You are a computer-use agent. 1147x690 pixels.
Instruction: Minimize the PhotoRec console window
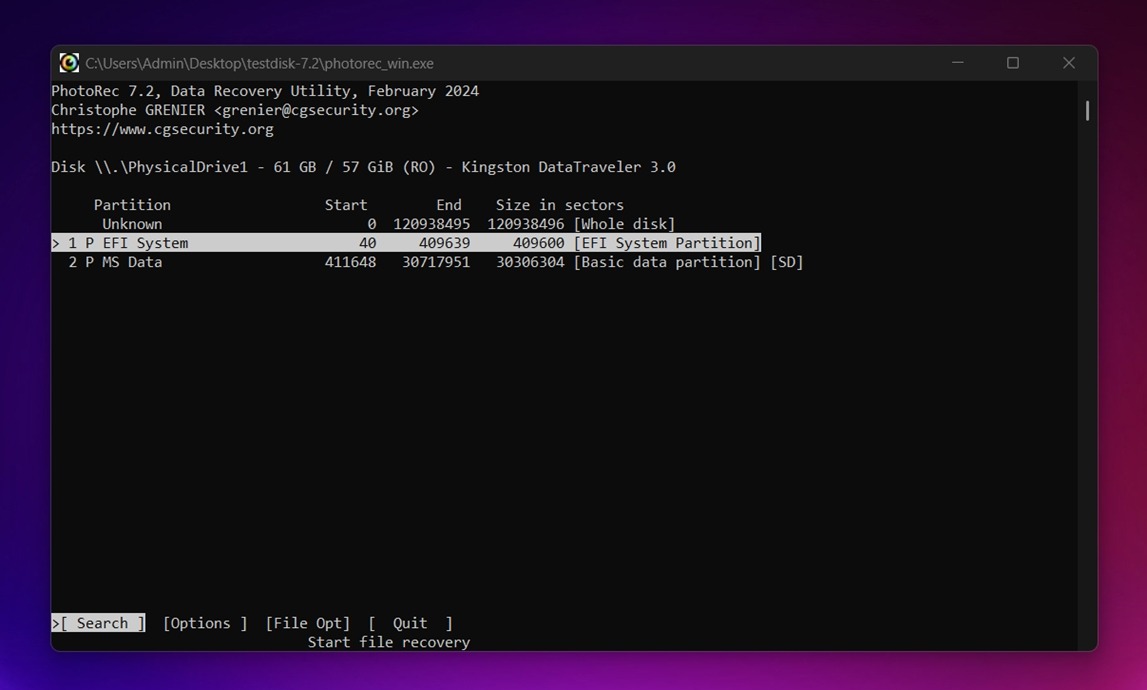coord(958,63)
